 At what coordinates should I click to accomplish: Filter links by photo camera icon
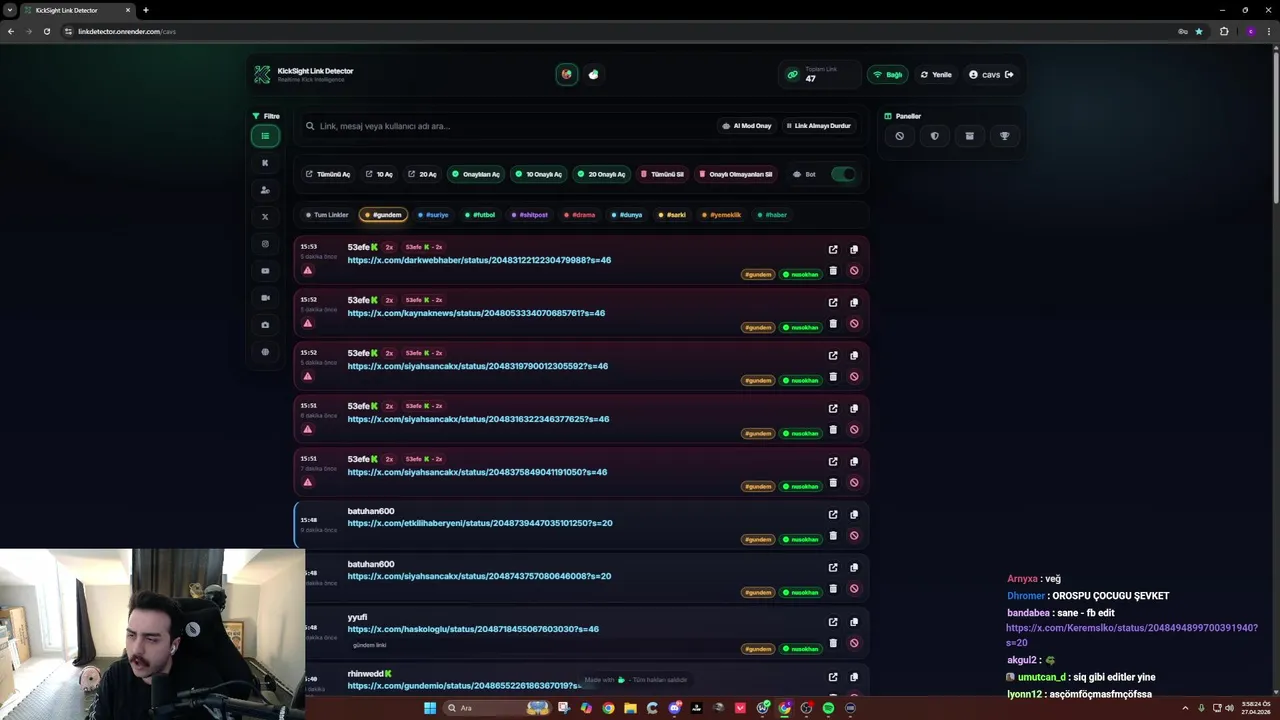click(x=265, y=325)
